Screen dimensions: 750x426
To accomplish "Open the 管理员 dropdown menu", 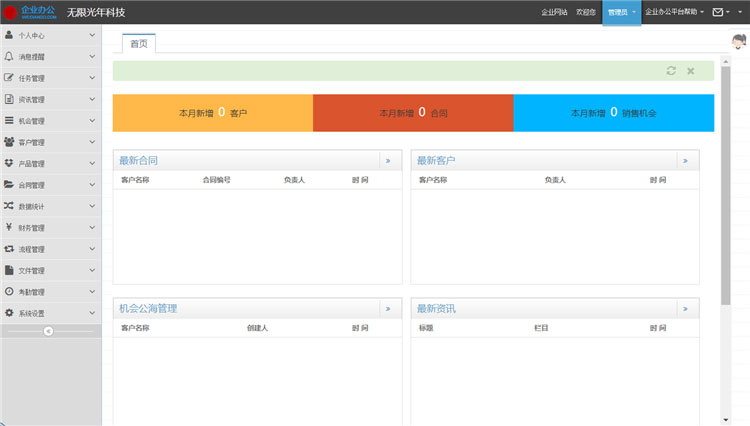I will click(x=621, y=12).
